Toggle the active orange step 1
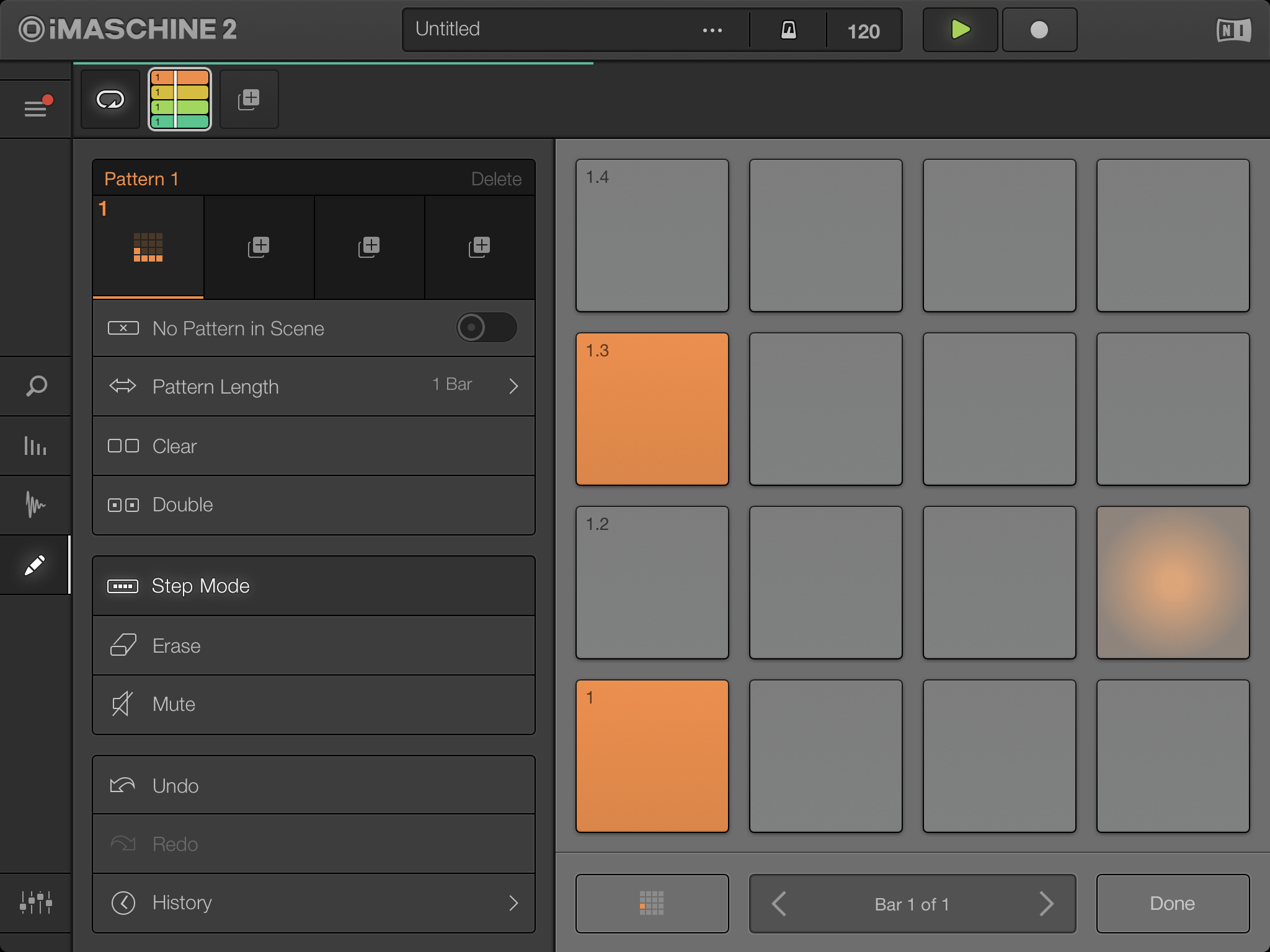 coord(652,756)
